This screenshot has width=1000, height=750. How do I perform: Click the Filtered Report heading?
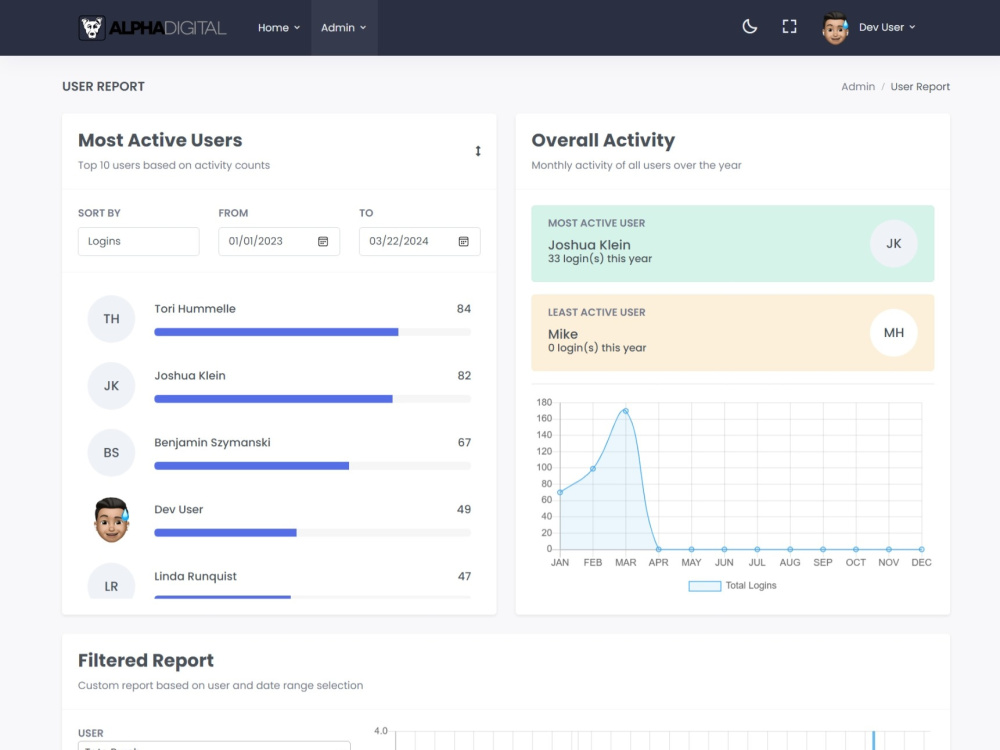146,661
